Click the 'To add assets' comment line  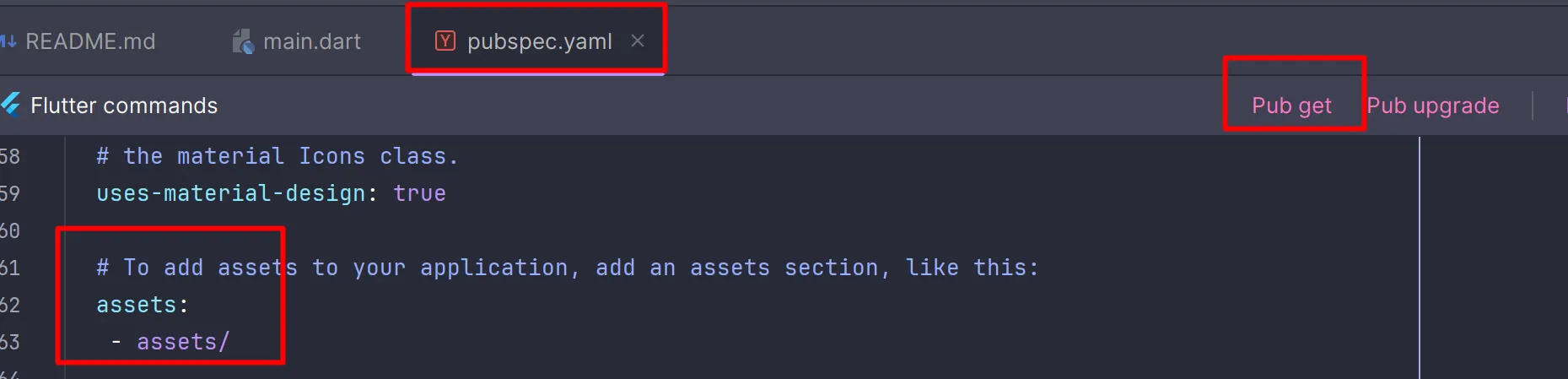(x=568, y=268)
